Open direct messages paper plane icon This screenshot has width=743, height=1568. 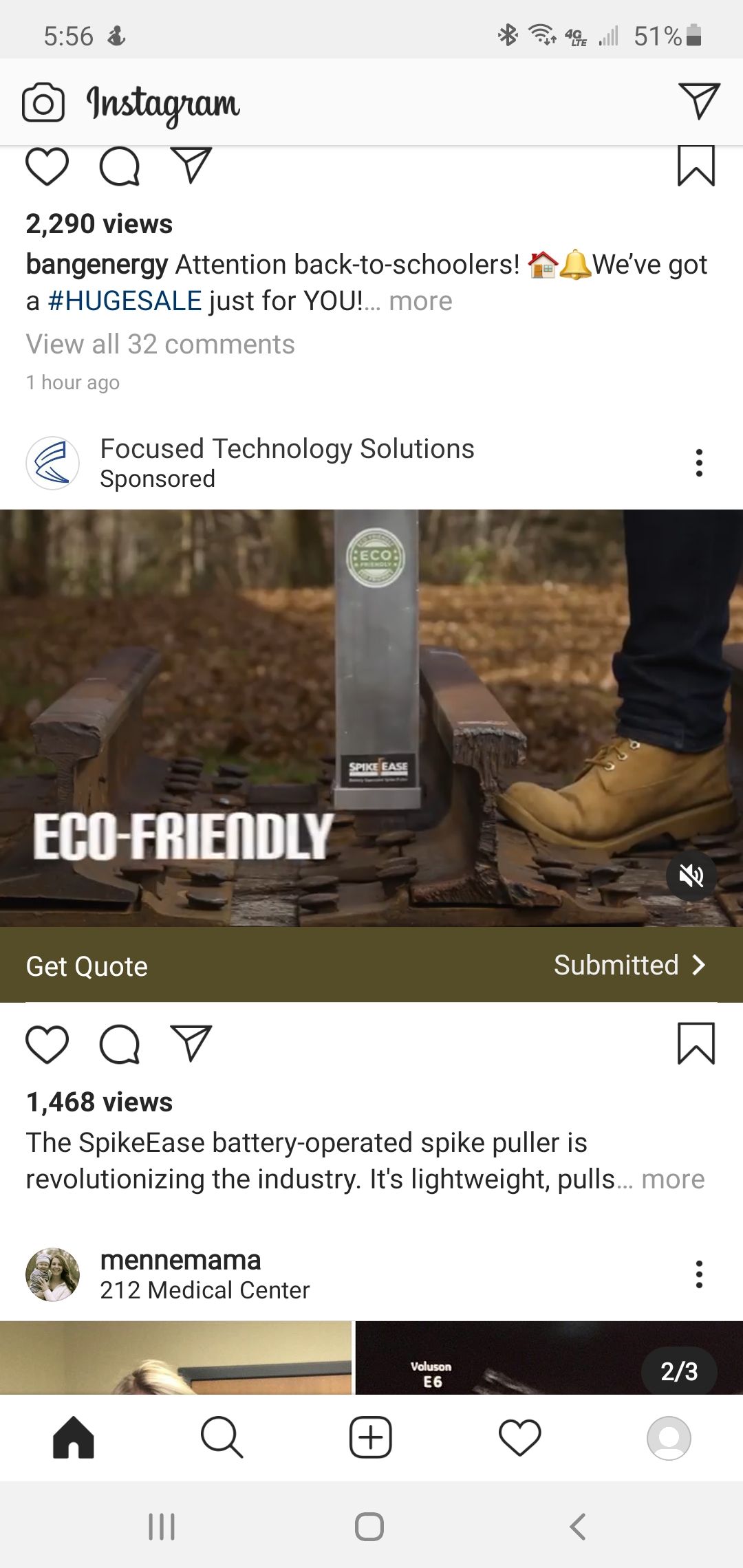(699, 101)
